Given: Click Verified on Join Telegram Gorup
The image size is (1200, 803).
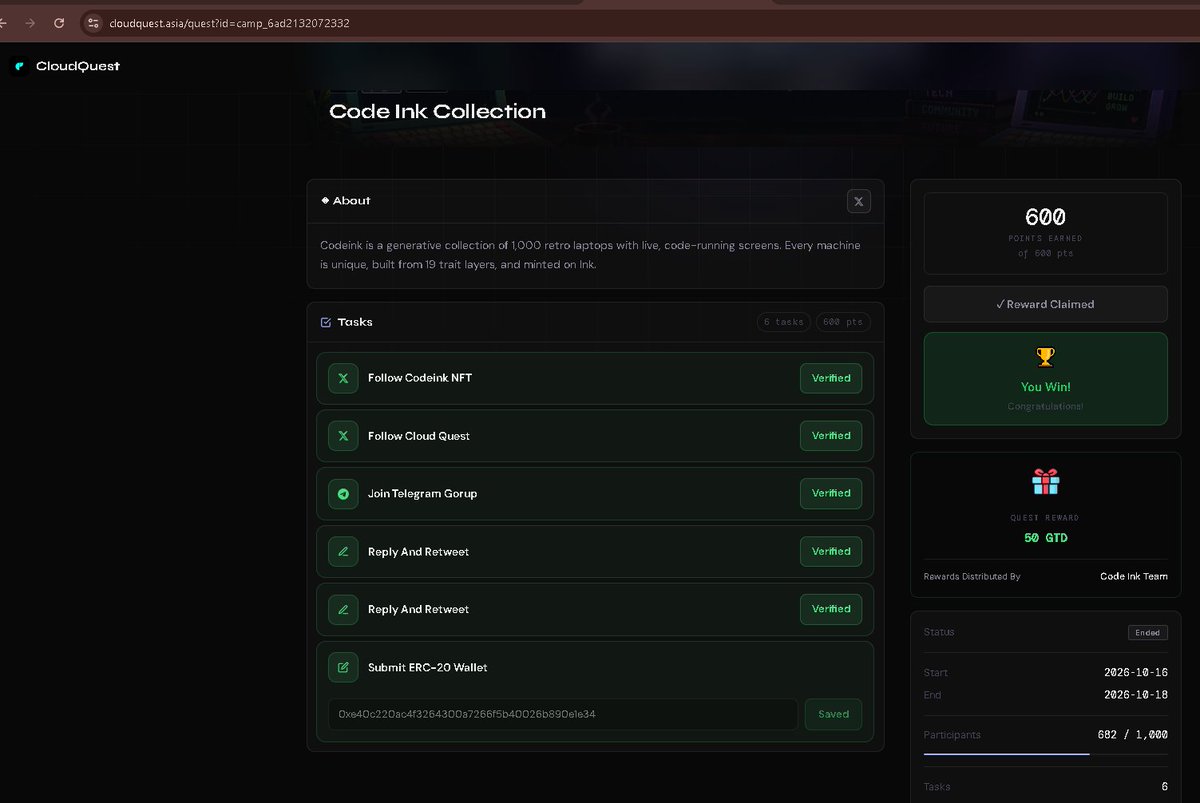Looking at the screenshot, I should [831, 493].
